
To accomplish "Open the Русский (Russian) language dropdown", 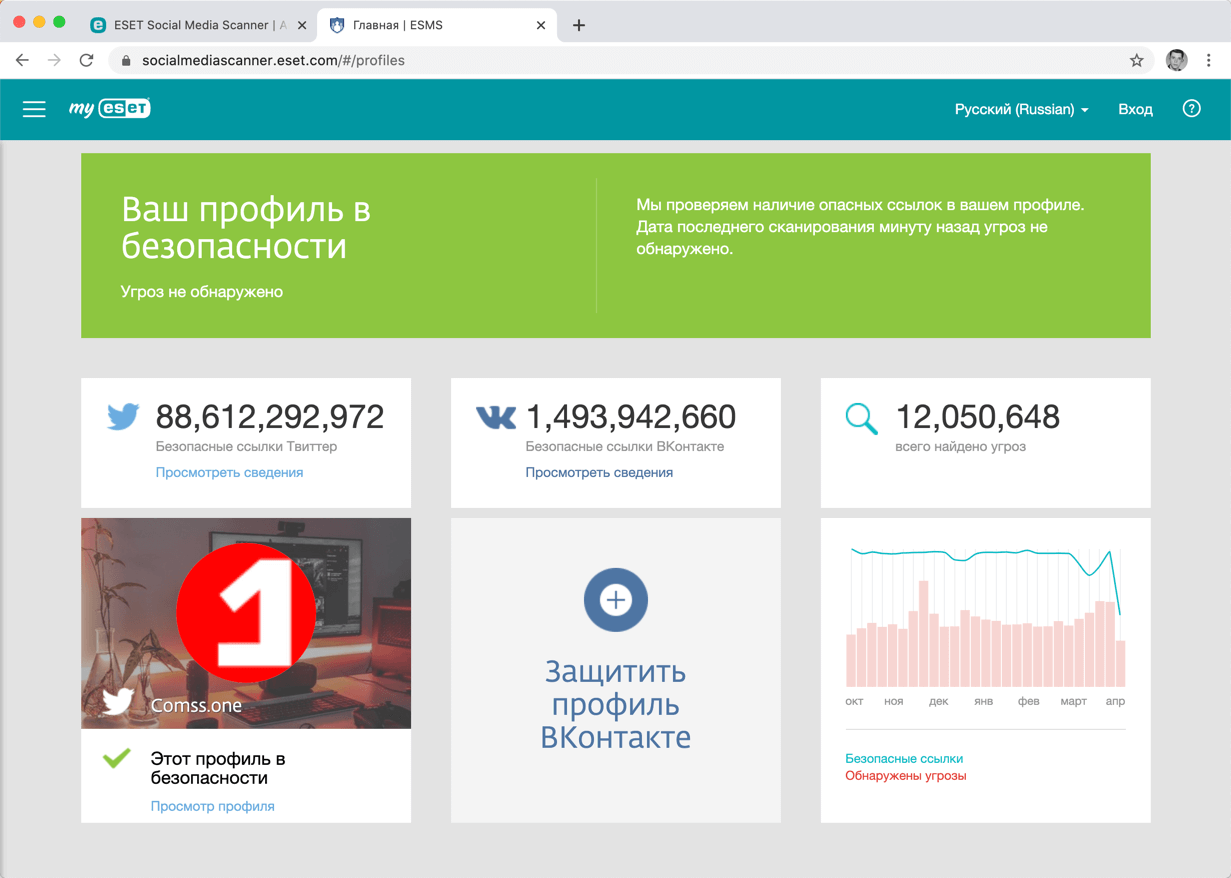I will coord(1022,109).
